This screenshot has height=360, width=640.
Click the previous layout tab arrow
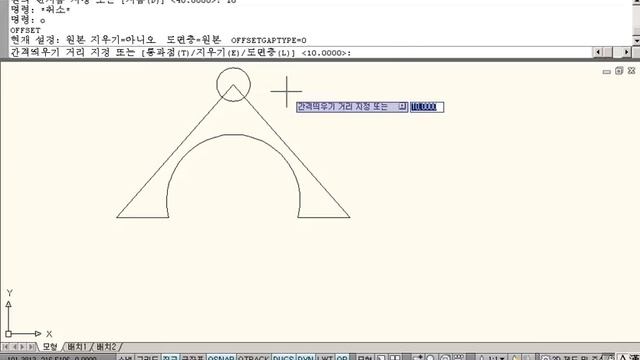(x=14, y=347)
